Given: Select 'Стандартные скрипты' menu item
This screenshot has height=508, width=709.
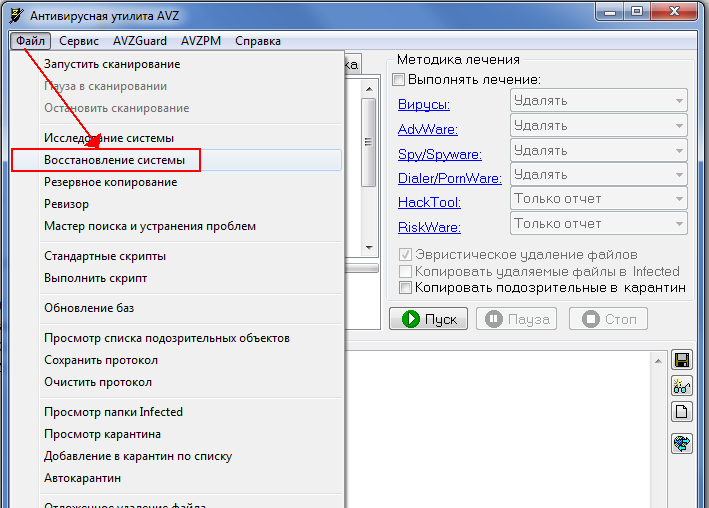Looking at the screenshot, I should pyautogui.click(x=176, y=256).
